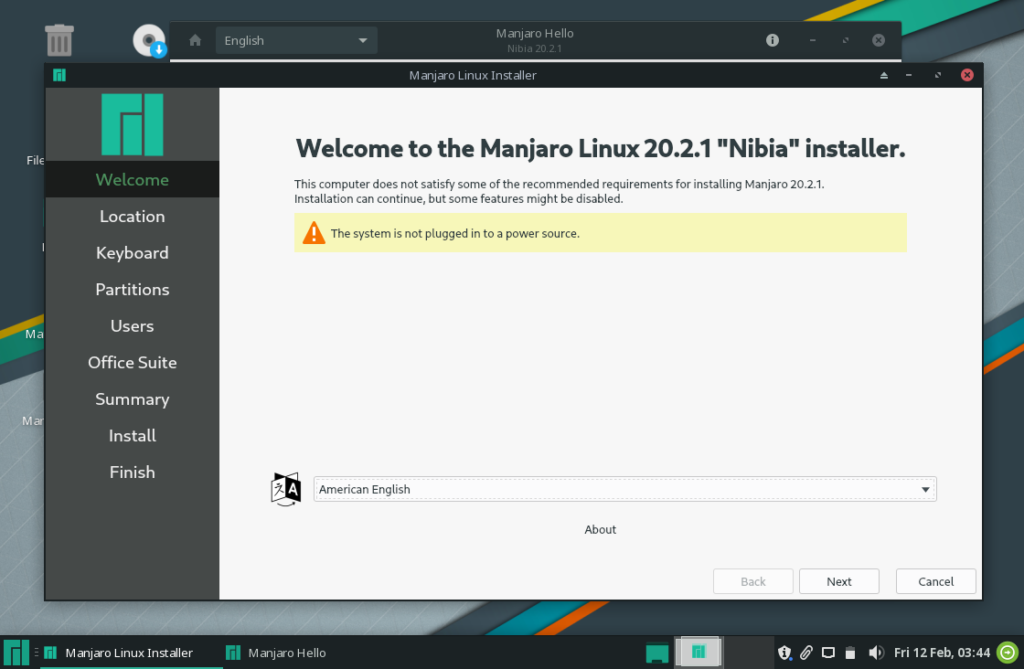Select the Partitions step in the sidebar

click(133, 289)
